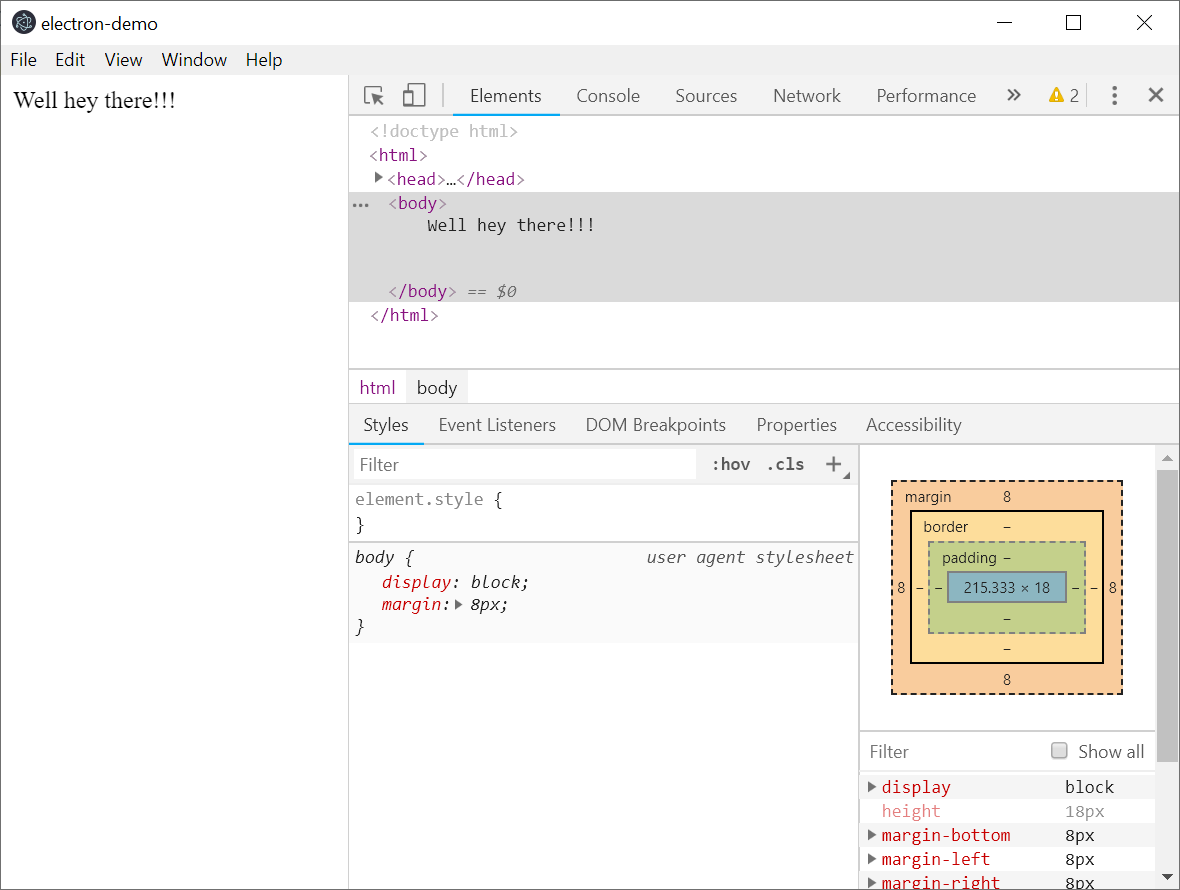The width and height of the screenshot is (1180, 890).
Task: Click the computed properties Filter field
Action: tap(954, 752)
